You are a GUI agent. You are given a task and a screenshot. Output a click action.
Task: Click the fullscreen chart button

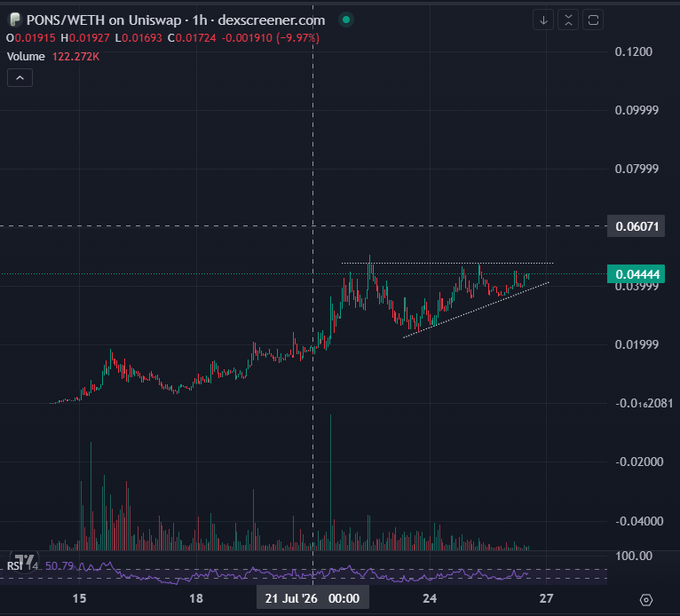click(593, 20)
